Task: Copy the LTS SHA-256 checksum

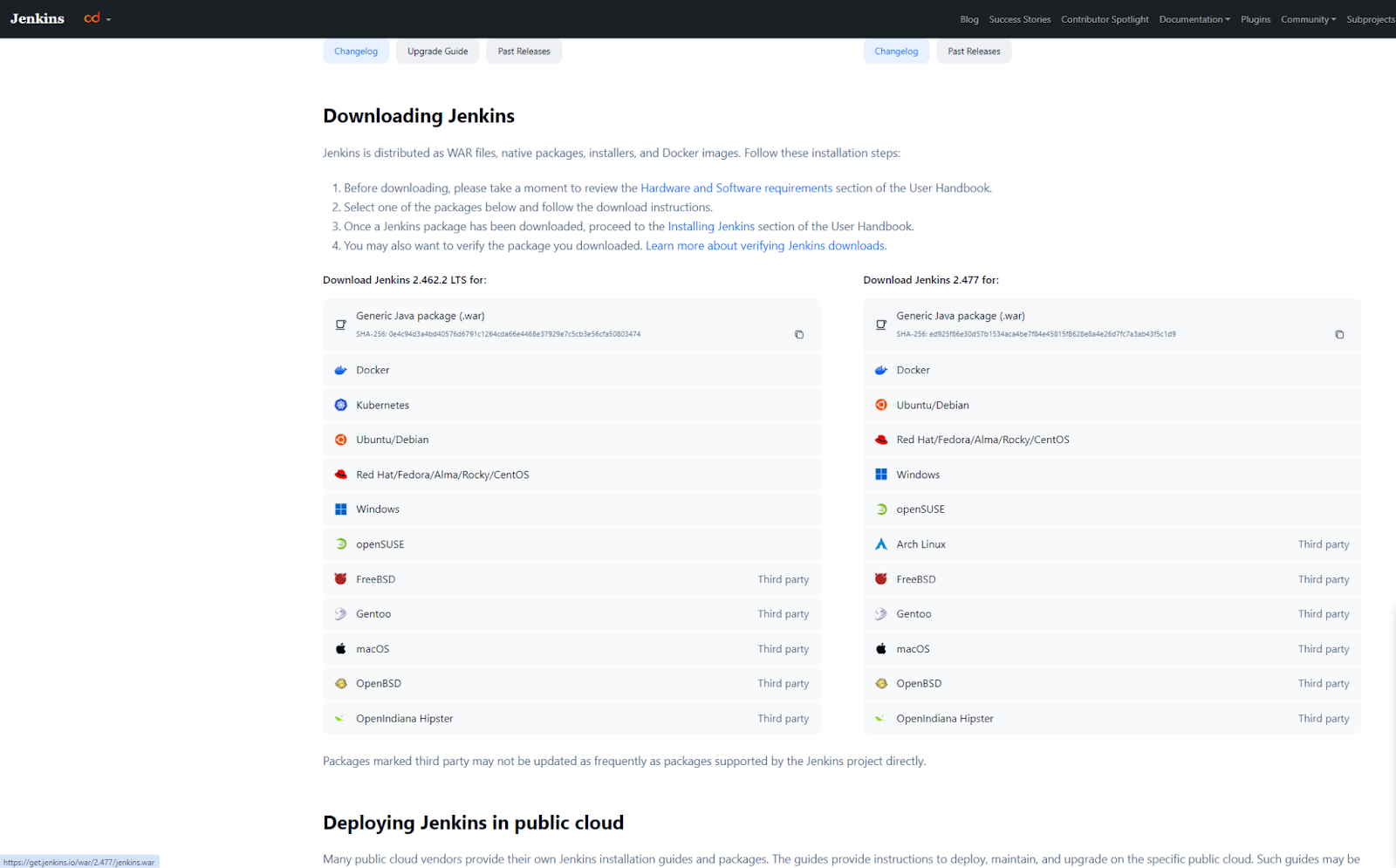Action: click(798, 334)
